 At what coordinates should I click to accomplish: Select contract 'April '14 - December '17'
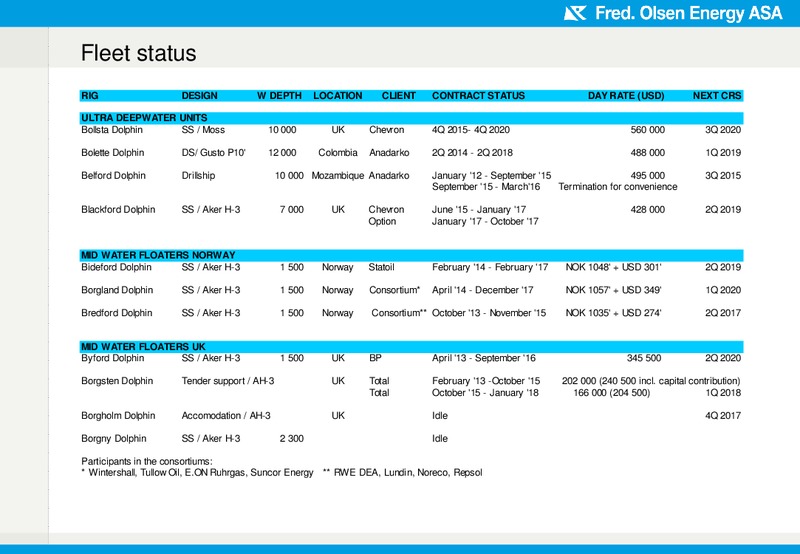coord(483,290)
